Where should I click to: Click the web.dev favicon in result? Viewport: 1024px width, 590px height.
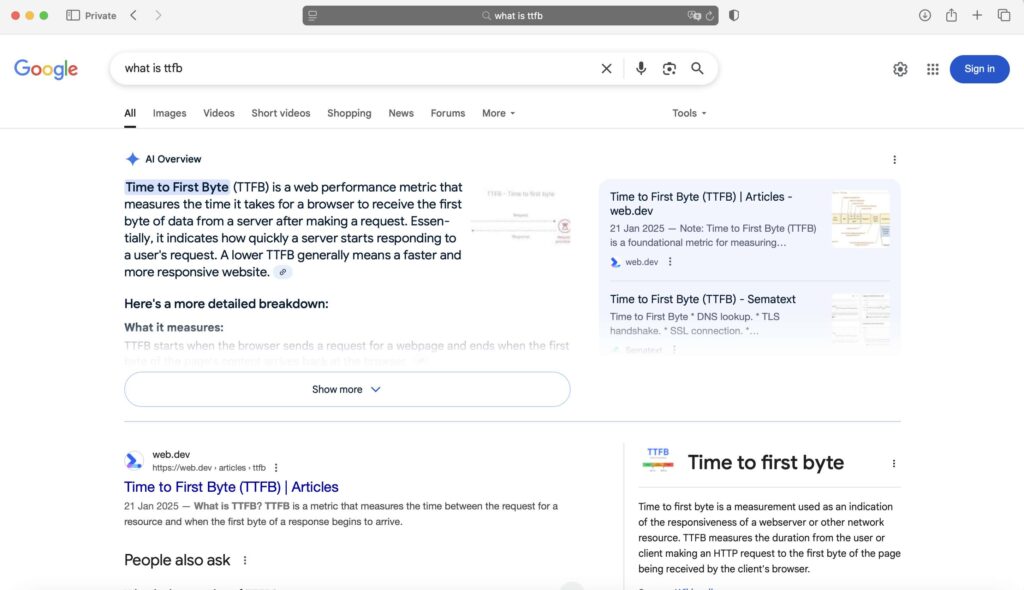(x=134, y=461)
